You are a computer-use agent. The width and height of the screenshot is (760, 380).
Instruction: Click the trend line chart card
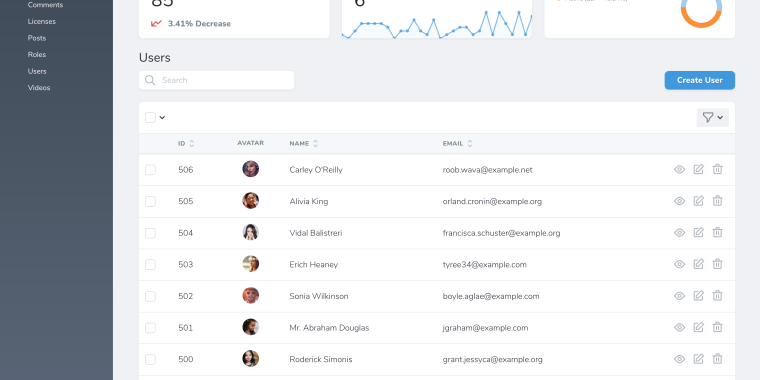point(437,18)
